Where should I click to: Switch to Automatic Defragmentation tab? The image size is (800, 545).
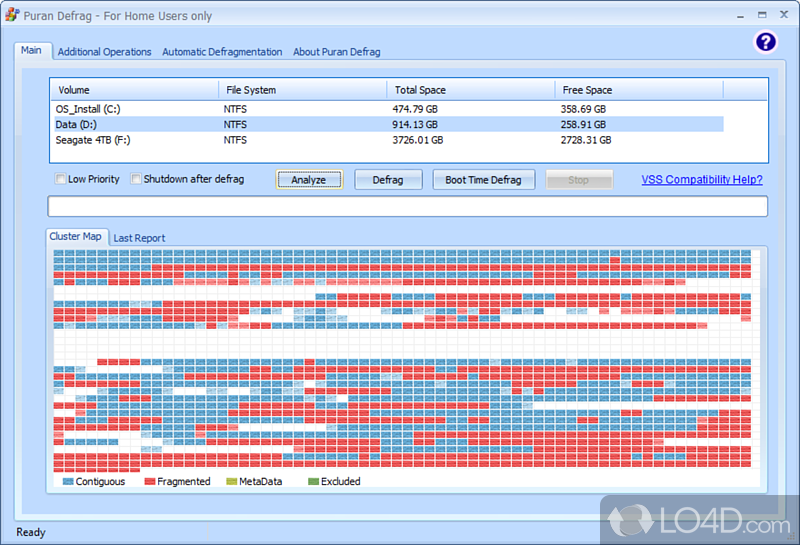222,52
